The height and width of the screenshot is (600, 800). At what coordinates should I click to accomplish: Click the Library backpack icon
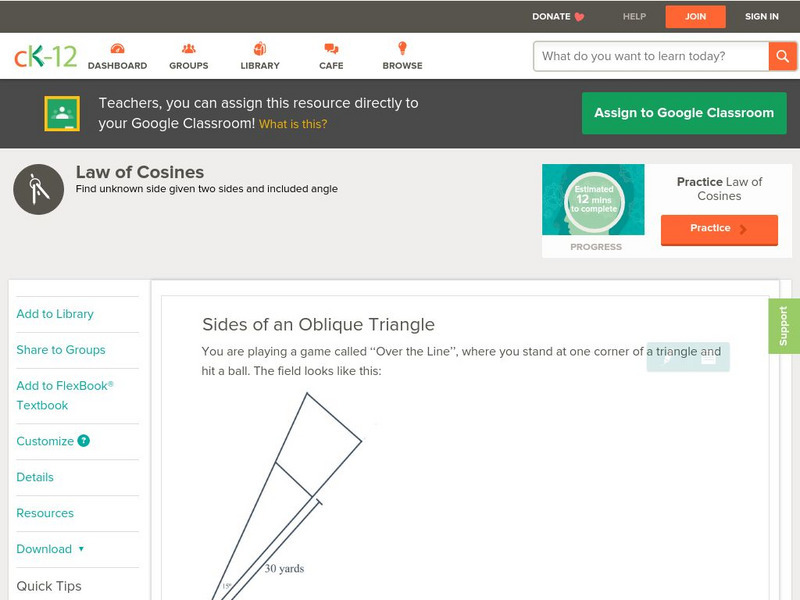(x=259, y=47)
